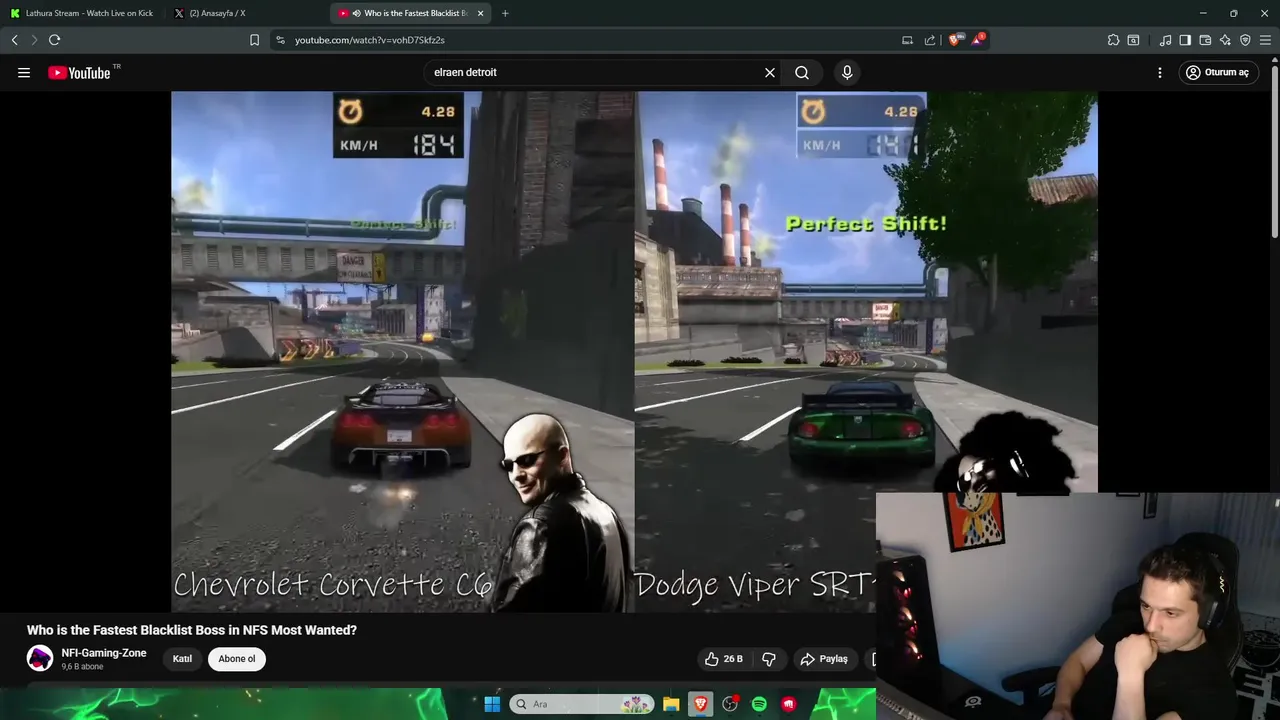Open the Brave main hamburger menu

coord(1265,40)
